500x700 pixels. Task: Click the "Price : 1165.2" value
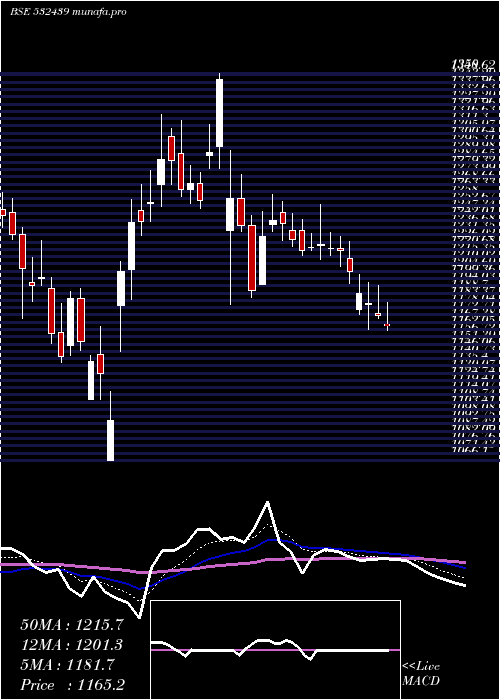[x=73, y=685]
